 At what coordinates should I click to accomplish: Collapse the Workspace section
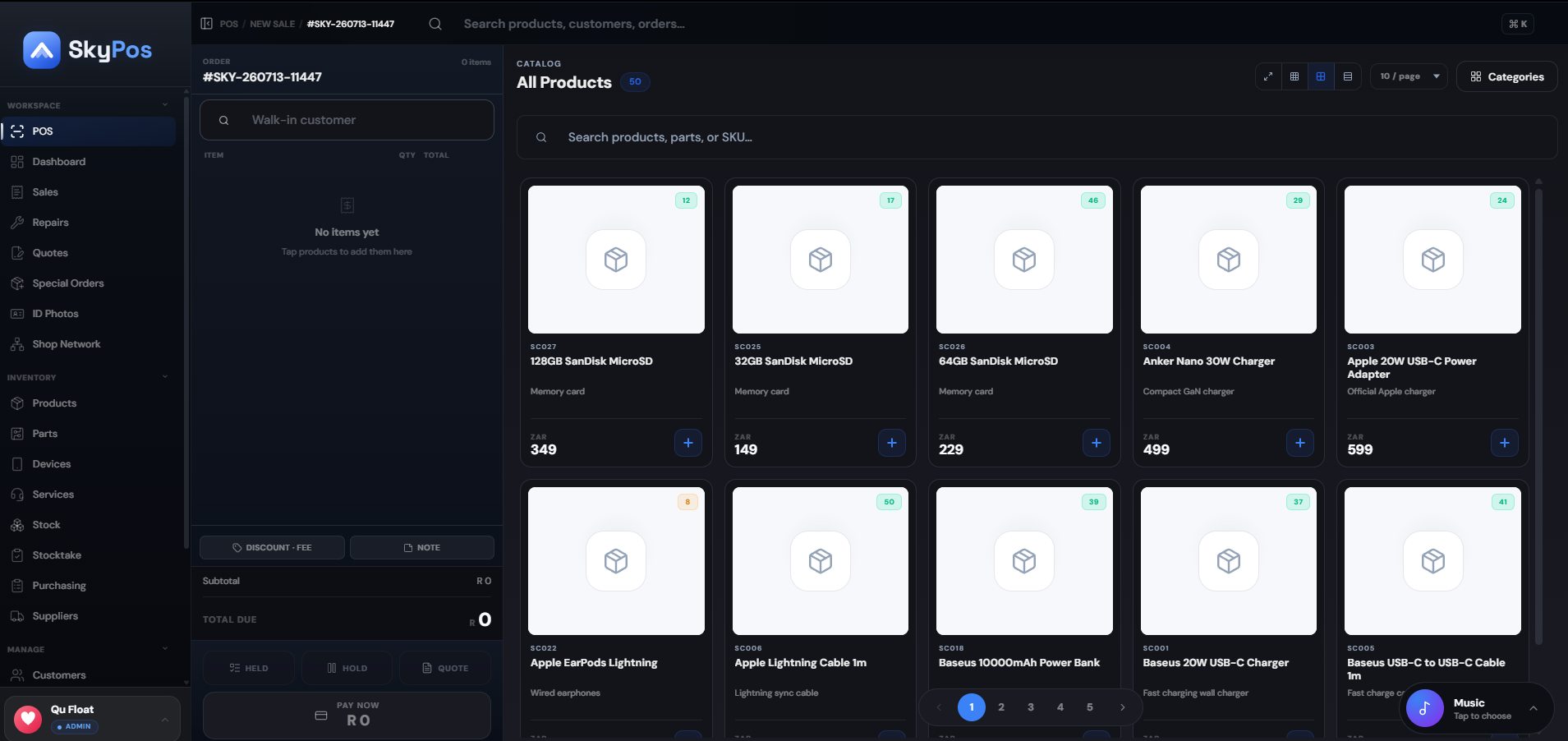pyautogui.click(x=165, y=105)
